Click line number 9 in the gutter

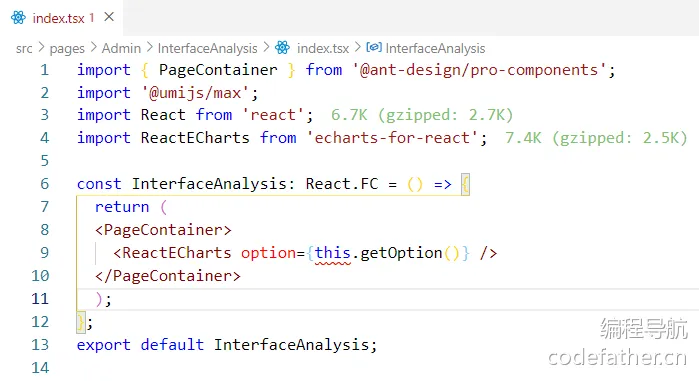44,253
